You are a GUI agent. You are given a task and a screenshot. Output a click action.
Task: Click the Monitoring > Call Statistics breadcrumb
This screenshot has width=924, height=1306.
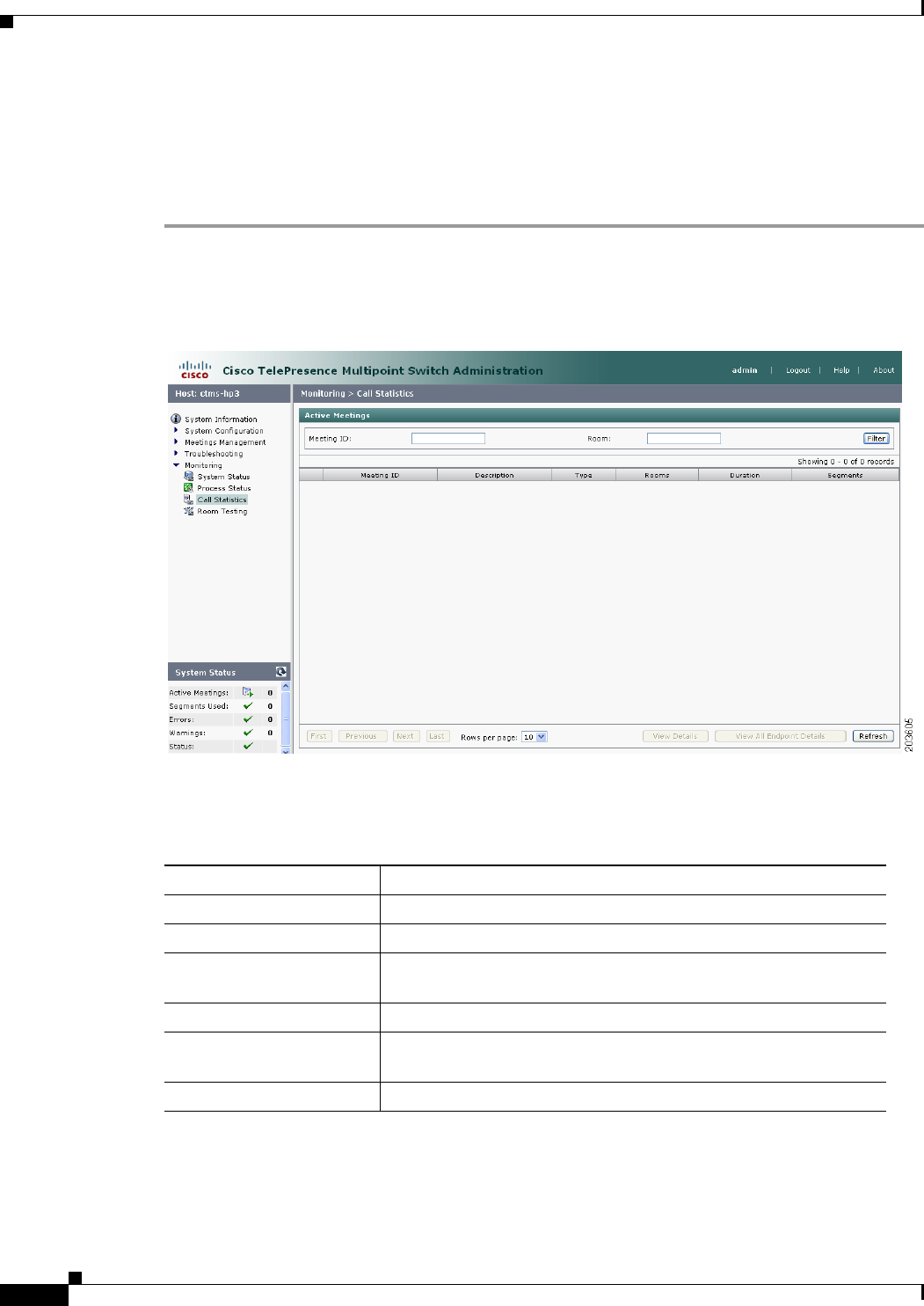coord(357,394)
